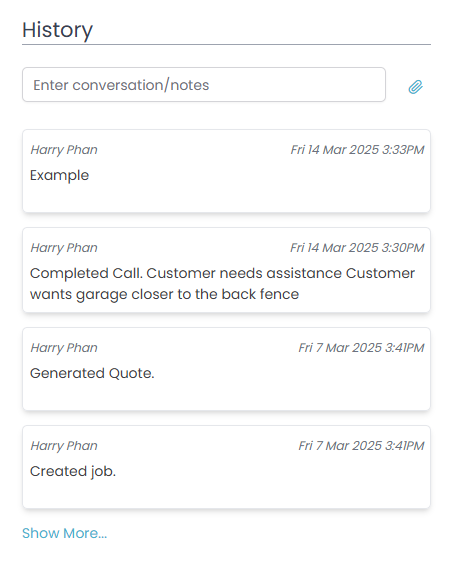Viewport: 471px width, 568px height.
Task: Click the Created job entry's 3:41PM timestamp
Action: point(361,446)
